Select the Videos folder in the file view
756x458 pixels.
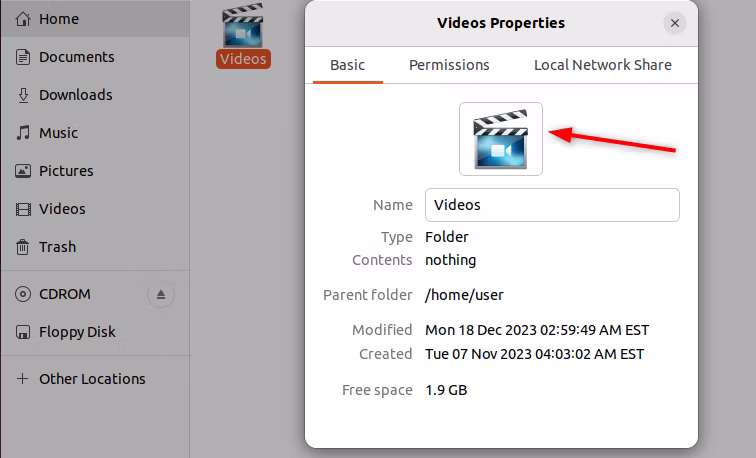(x=243, y=35)
